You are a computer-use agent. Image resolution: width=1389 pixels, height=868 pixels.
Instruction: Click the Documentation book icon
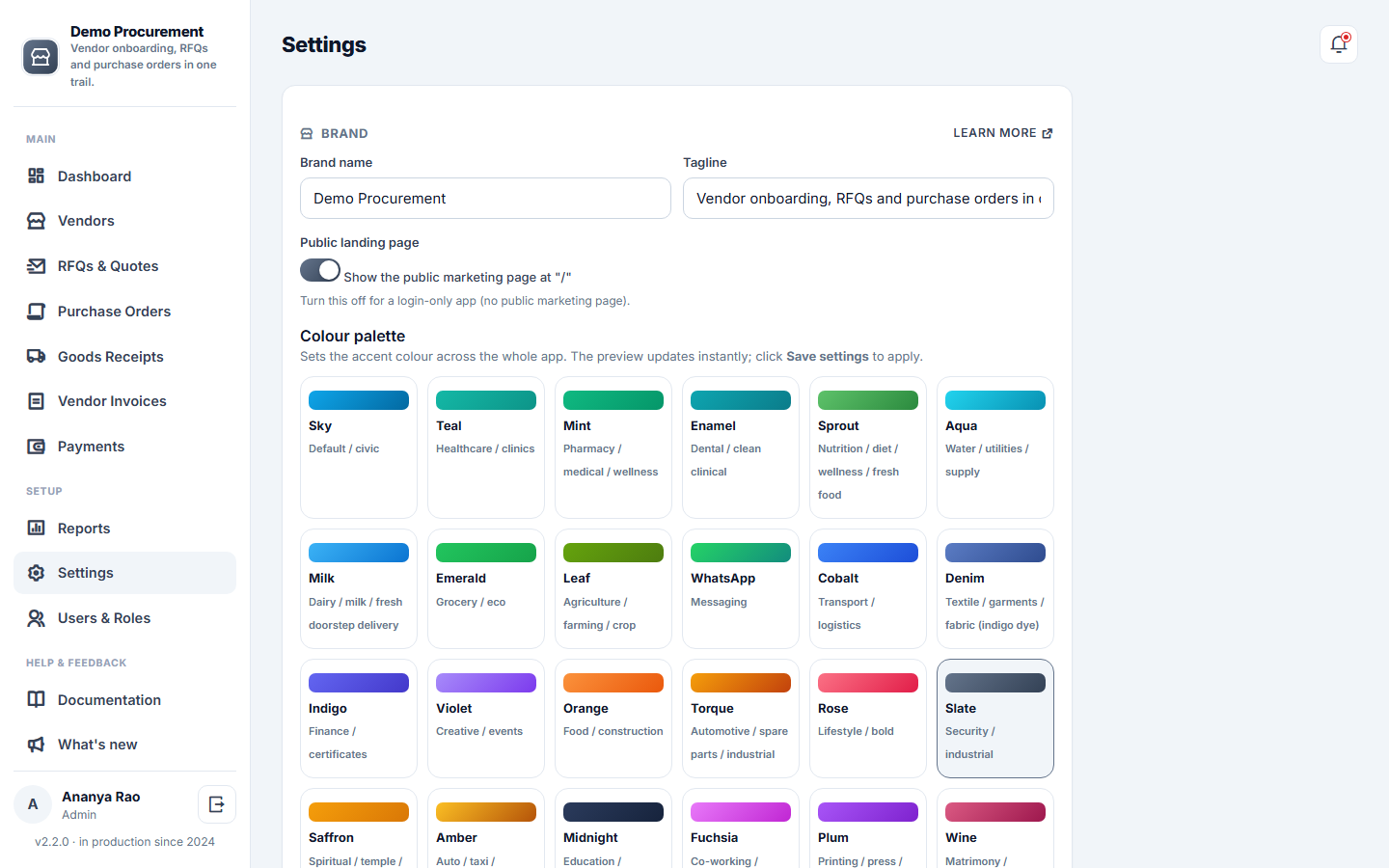point(37,699)
